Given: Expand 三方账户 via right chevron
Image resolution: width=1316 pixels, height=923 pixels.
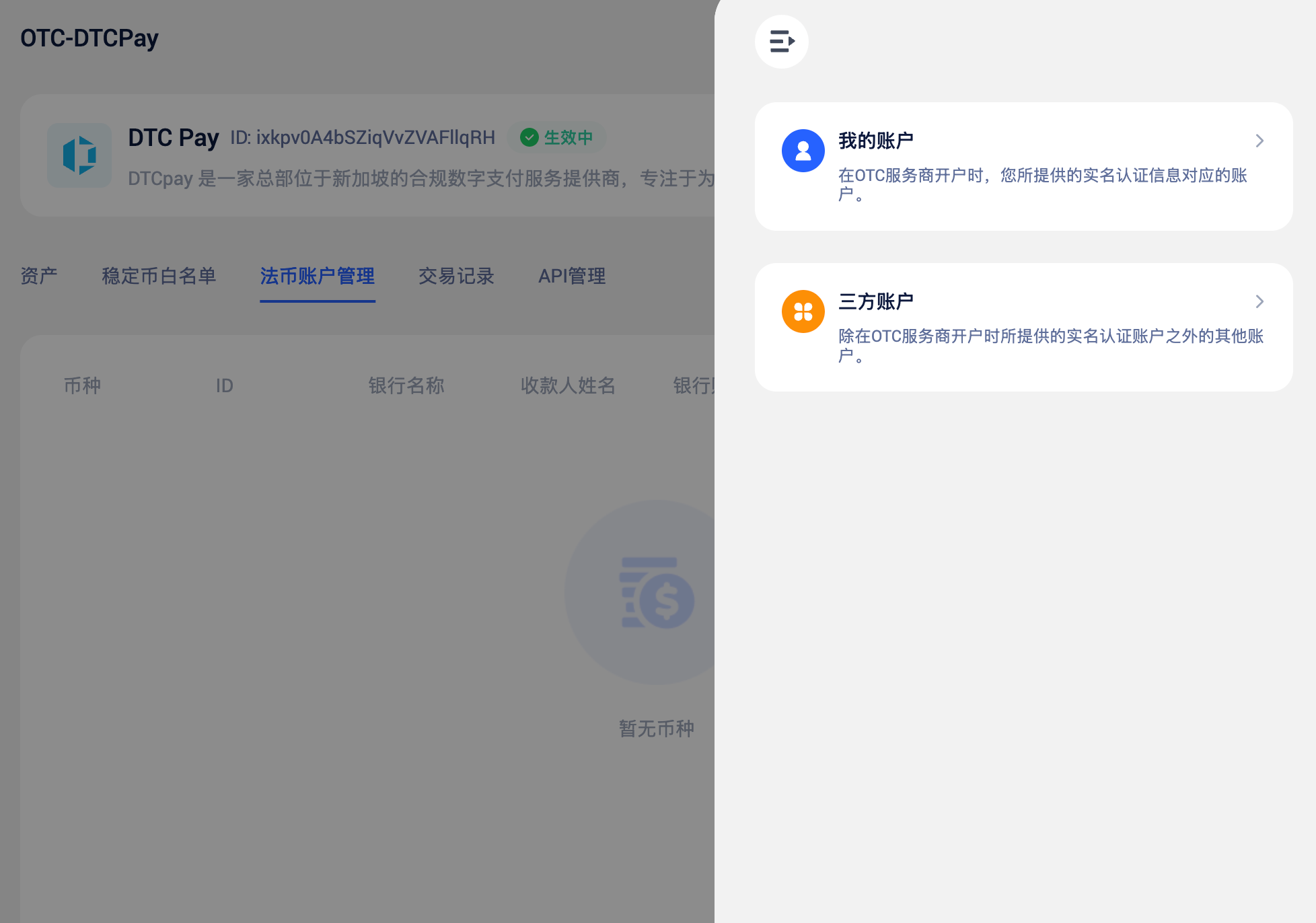Looking at the screenshot, I should point(1259,301).
